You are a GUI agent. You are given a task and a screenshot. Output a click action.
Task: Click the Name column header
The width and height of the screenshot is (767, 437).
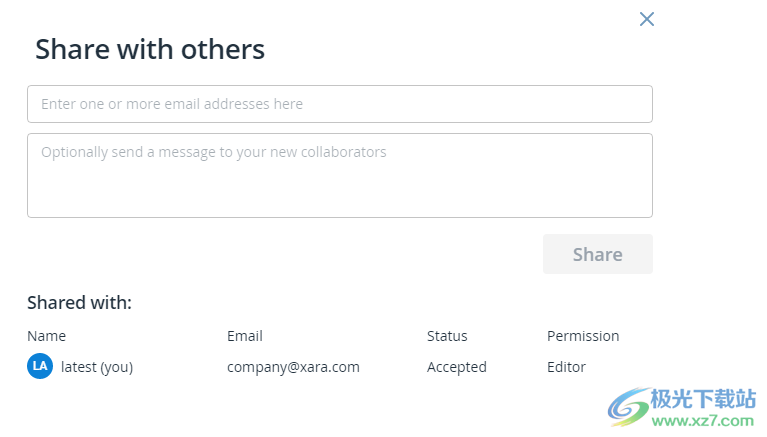[x=46, y=336]
